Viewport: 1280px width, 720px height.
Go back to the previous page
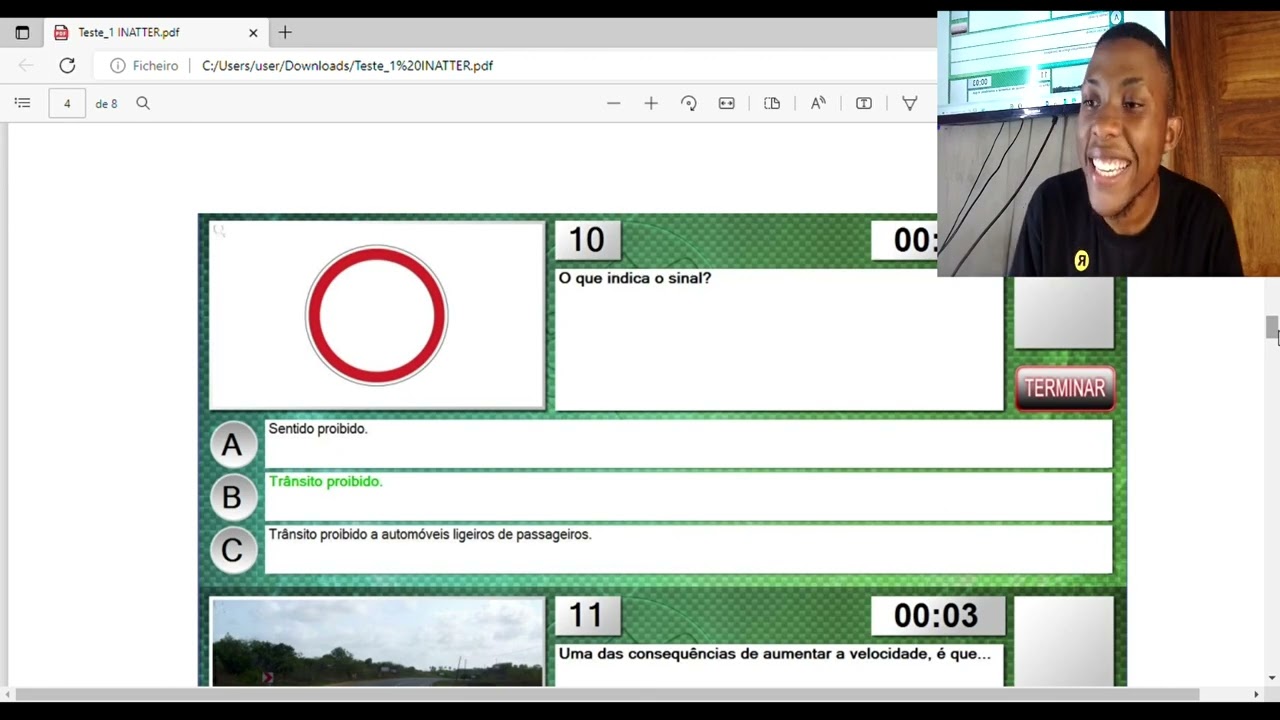(x=26, y=65)
